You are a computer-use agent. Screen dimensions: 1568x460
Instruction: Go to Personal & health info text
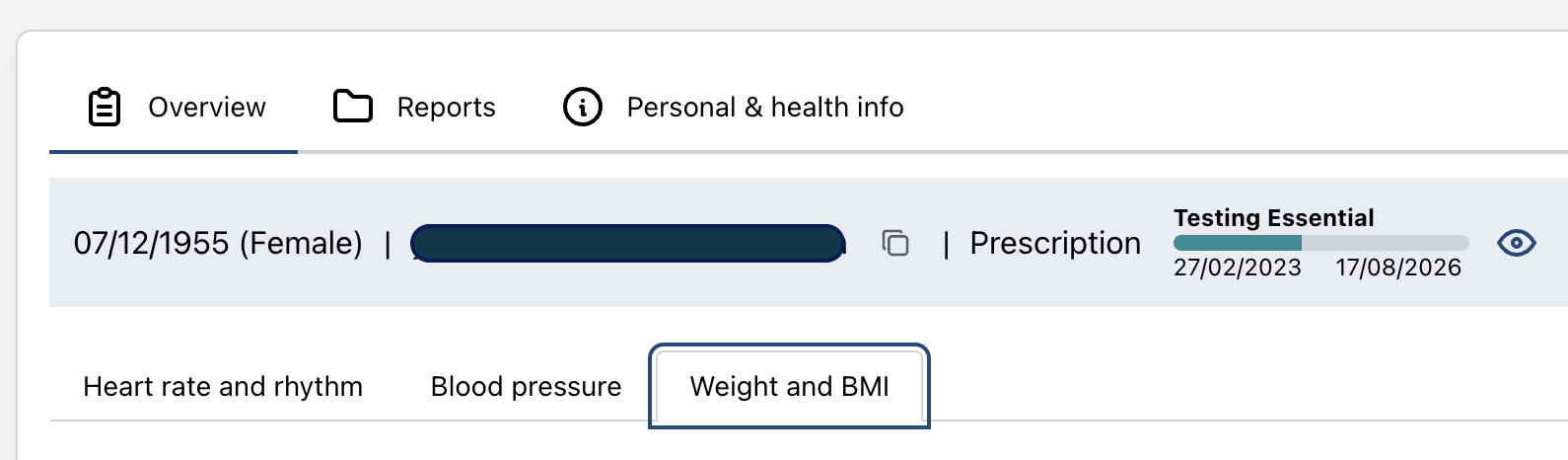pyautogui.click(x=765, y=107)
